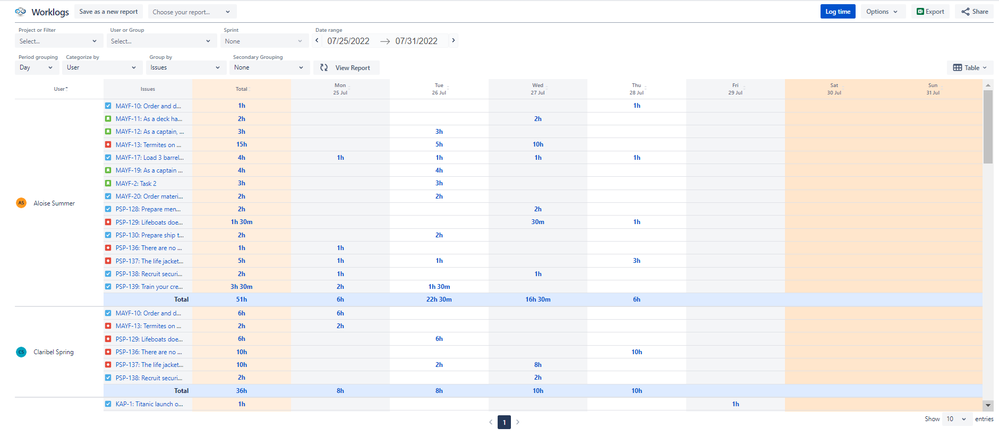Viewport: 999px width, 437px height.
Task: Click the bug icon beside PSP-136 in Aloise Summer's rows
Action: pos(108,248)
